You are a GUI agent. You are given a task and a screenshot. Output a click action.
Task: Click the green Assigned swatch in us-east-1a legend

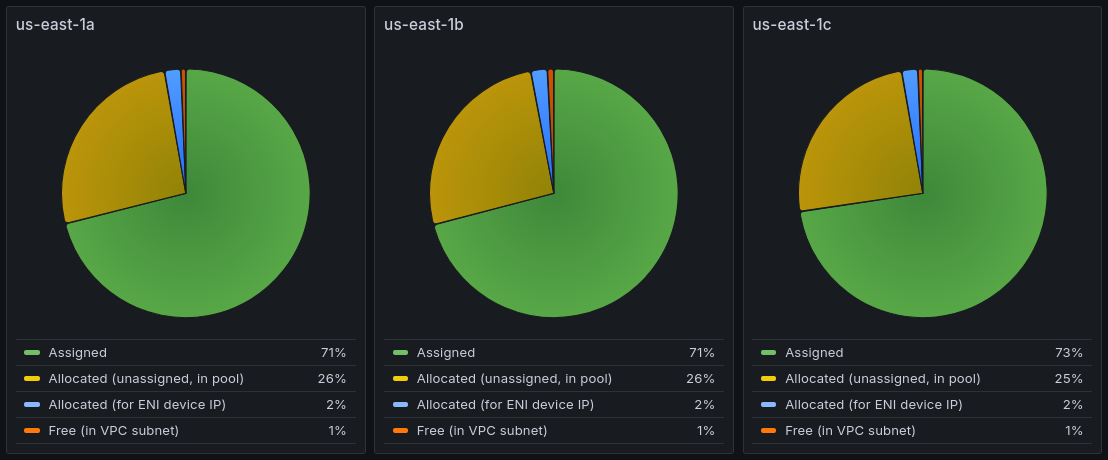click(32, 353)
